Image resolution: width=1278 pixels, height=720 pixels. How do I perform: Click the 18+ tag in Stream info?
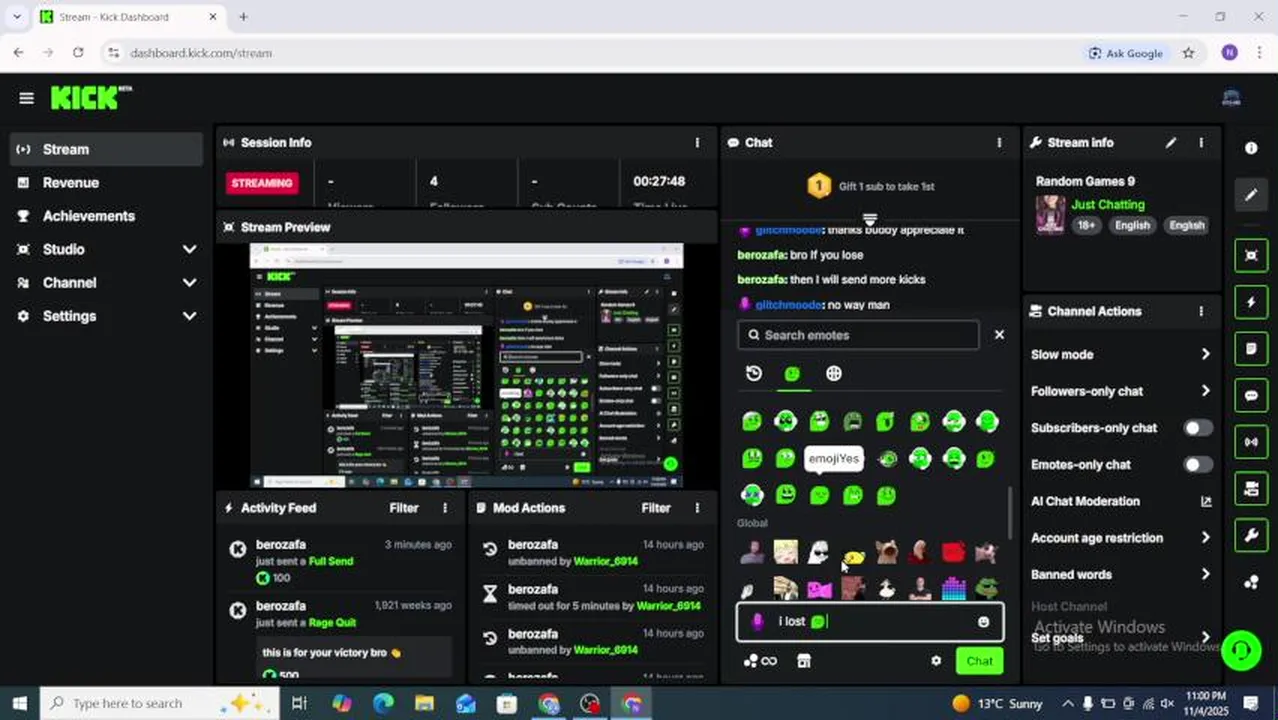1086,225
